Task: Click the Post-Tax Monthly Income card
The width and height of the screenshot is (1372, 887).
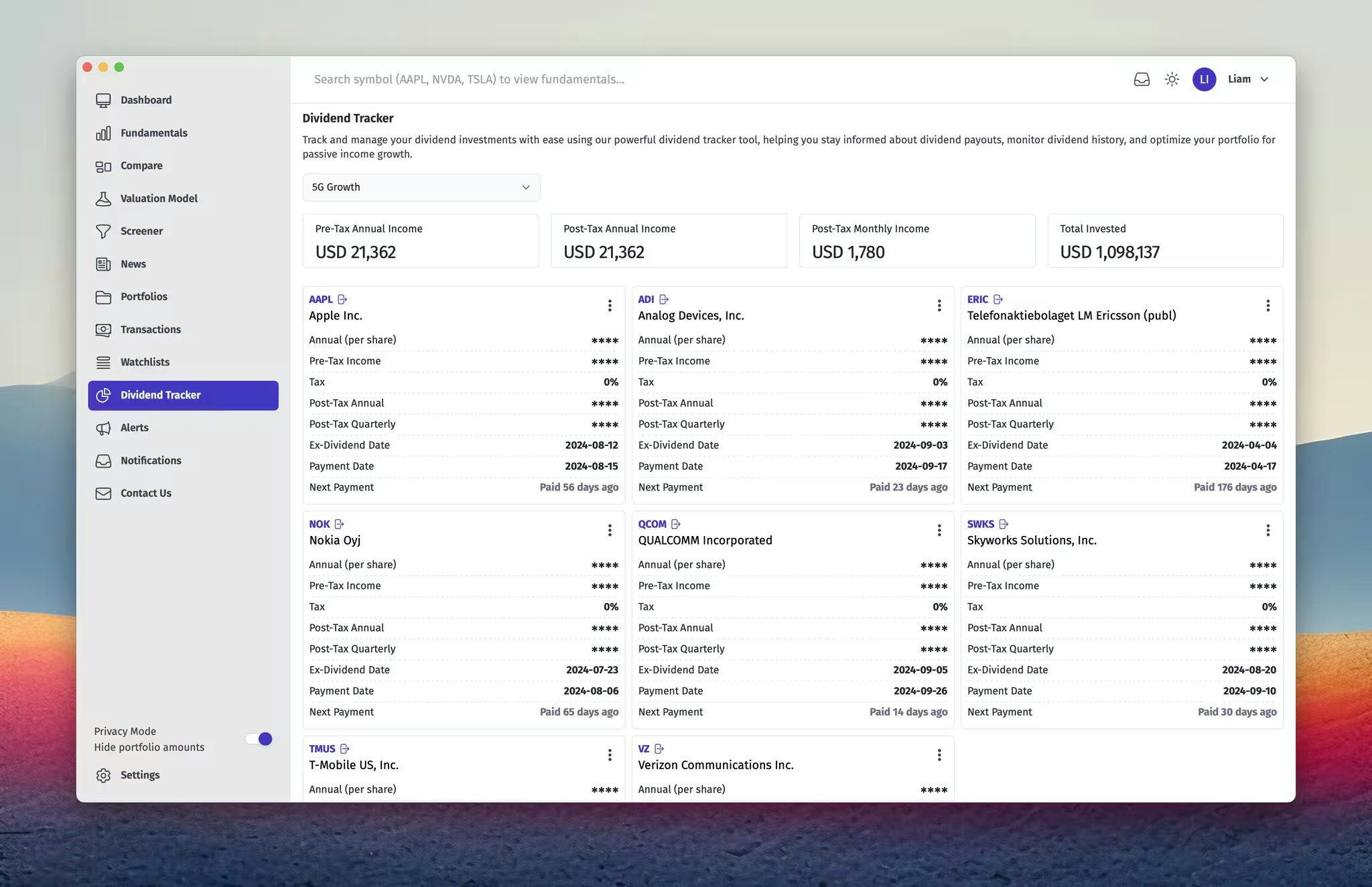Action: click(x=917, y=241)
